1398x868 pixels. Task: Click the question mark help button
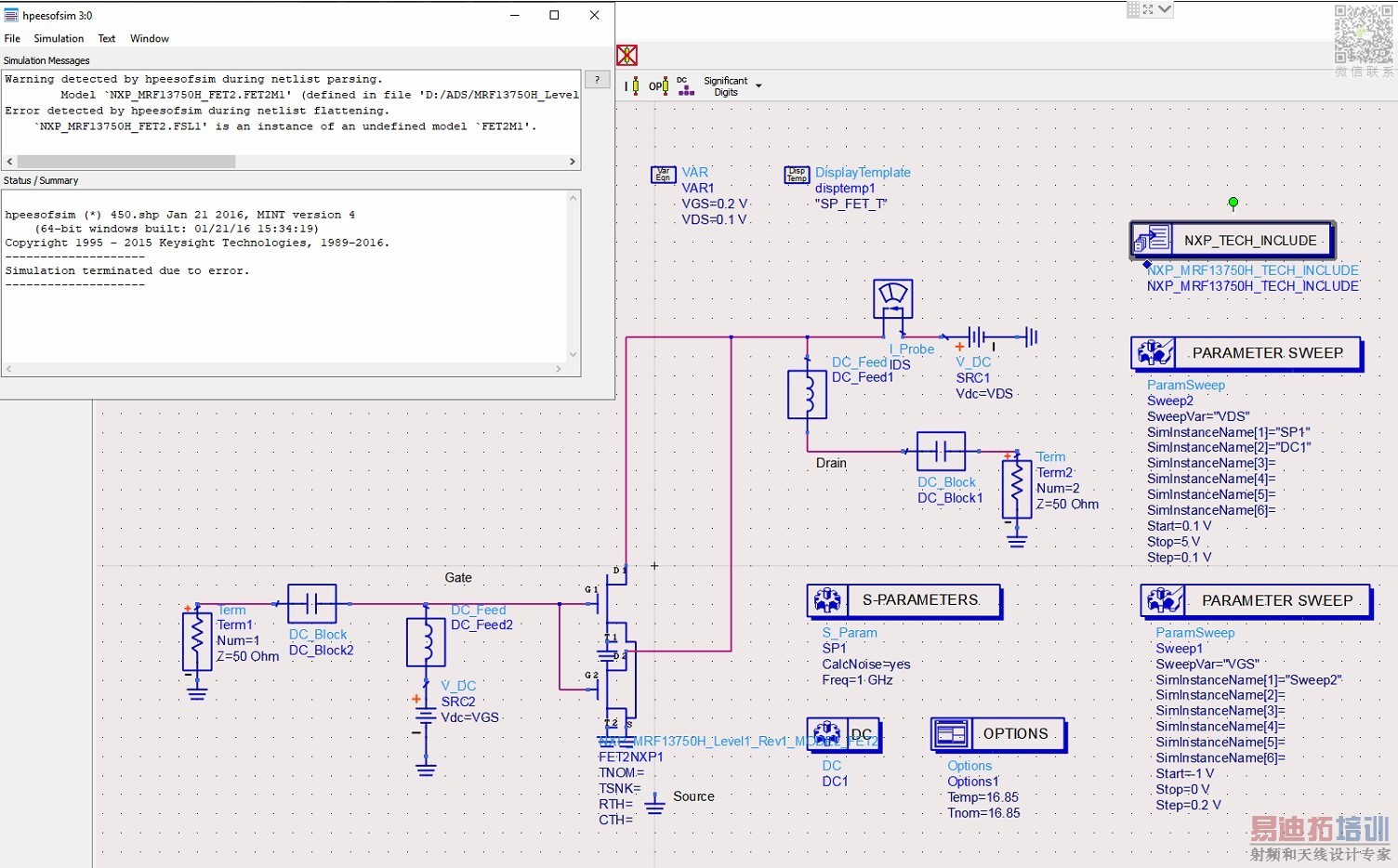tap(598, 80)
